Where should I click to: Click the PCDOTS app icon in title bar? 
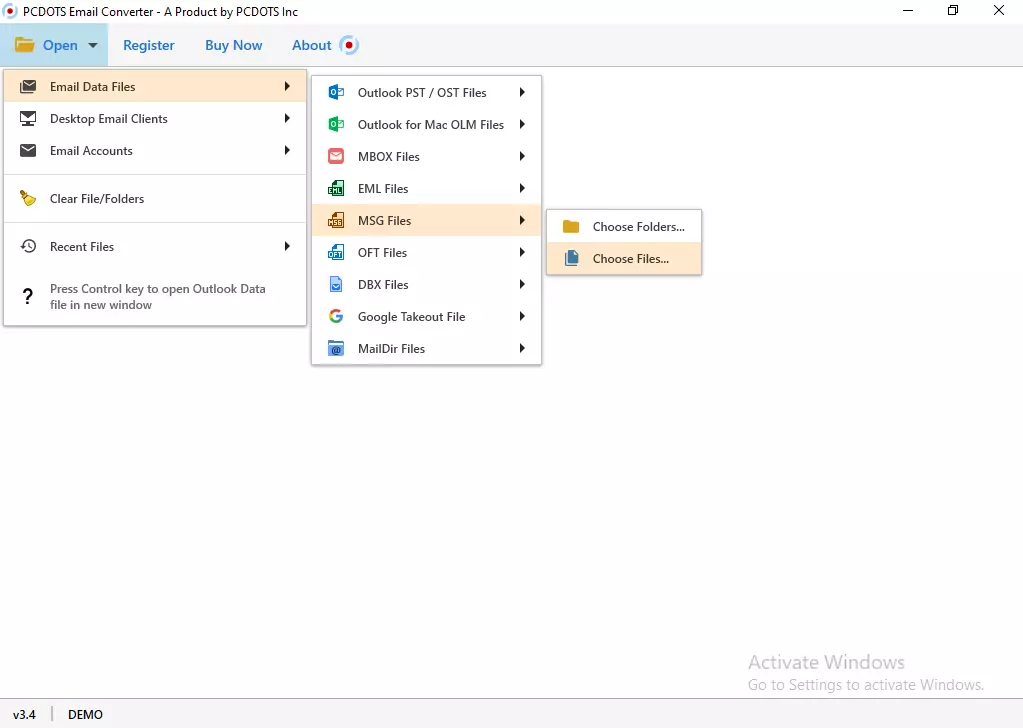coord(10,11)
